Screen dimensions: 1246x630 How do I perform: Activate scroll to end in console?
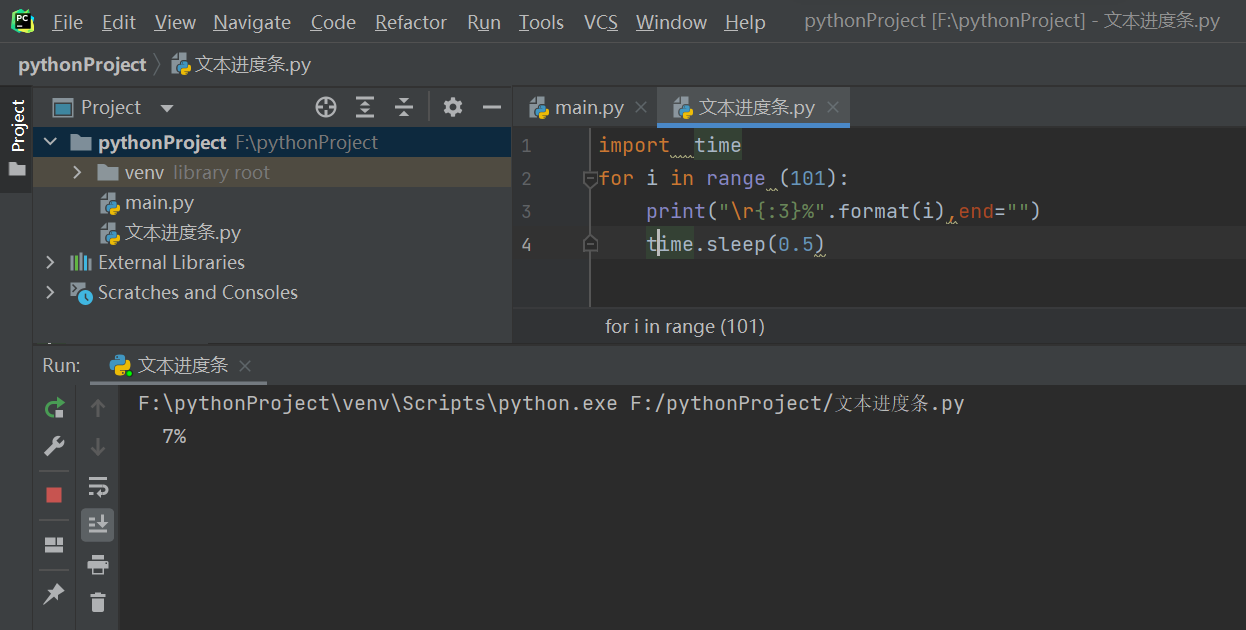[97, 524]
